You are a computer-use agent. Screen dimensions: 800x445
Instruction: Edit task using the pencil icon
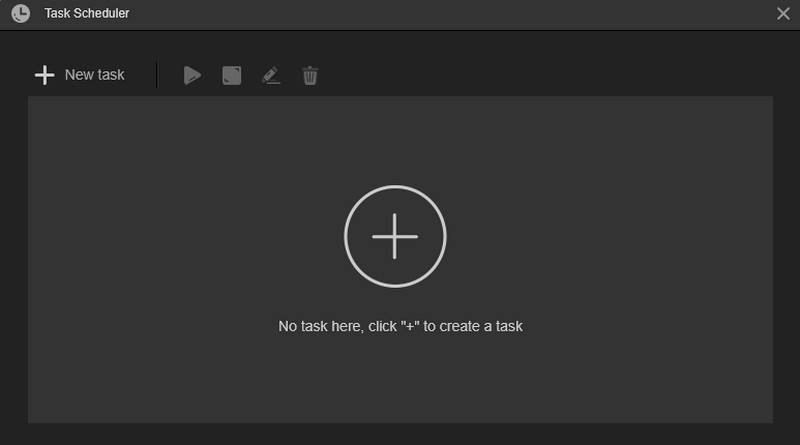[x=270, y=75]
